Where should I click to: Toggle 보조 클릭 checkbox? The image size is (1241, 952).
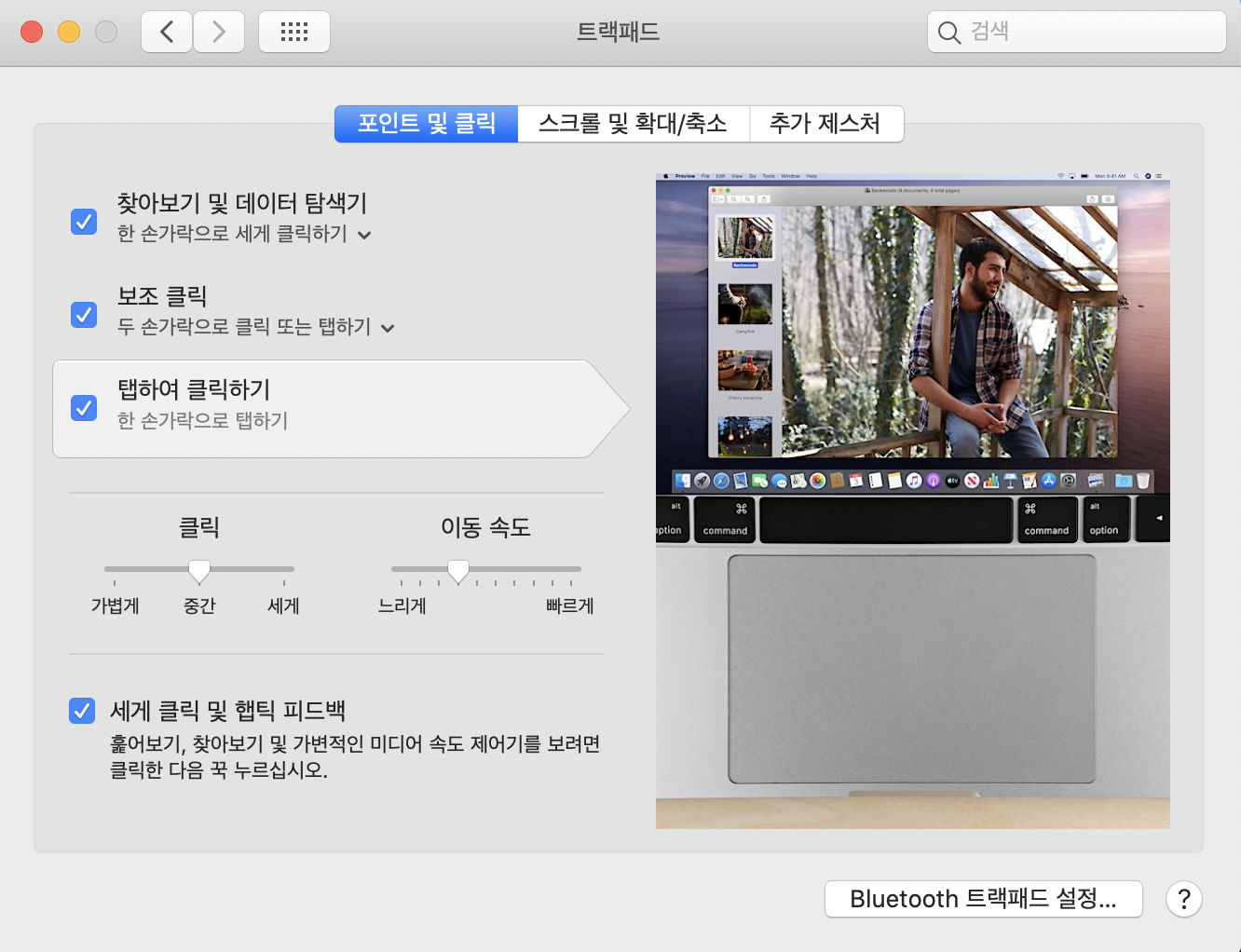tap(84, 315)
